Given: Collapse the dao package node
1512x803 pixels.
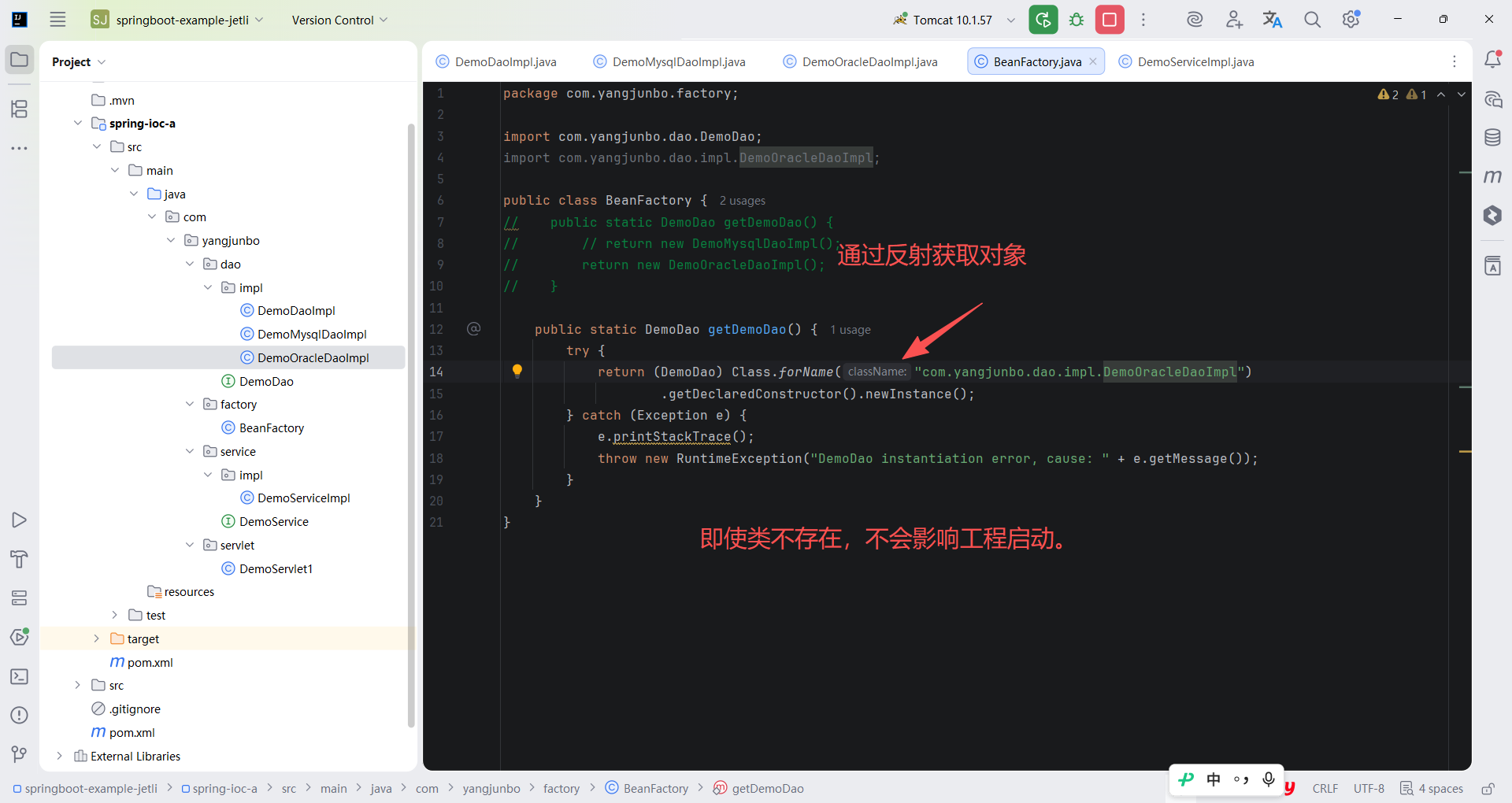Looking at the screenshot, I should [190, 264].
